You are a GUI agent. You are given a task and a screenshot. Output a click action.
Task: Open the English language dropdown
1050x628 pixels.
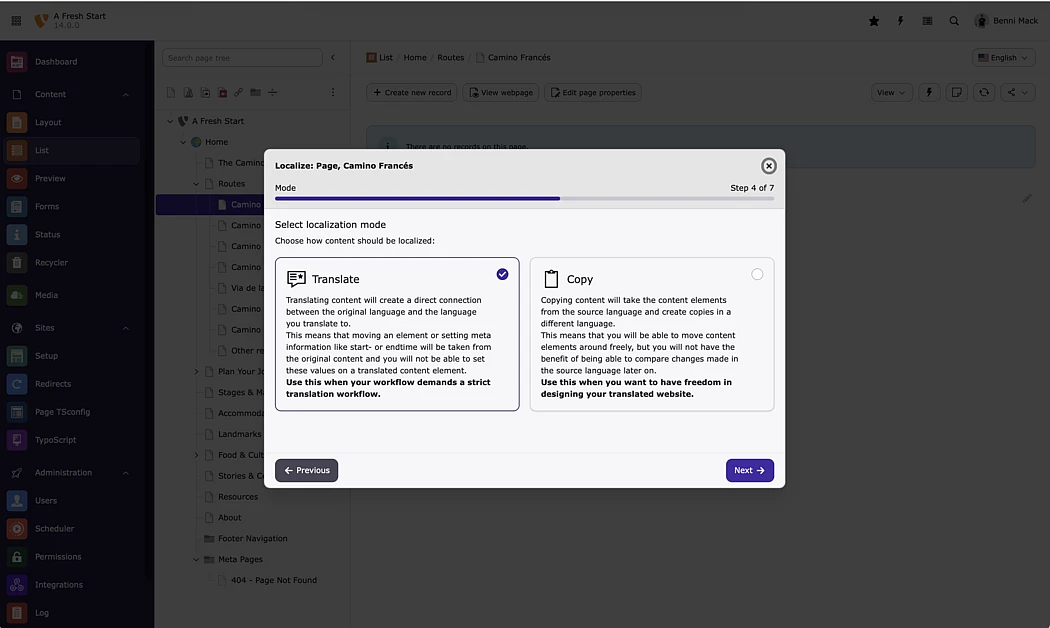coord(1003,58)
